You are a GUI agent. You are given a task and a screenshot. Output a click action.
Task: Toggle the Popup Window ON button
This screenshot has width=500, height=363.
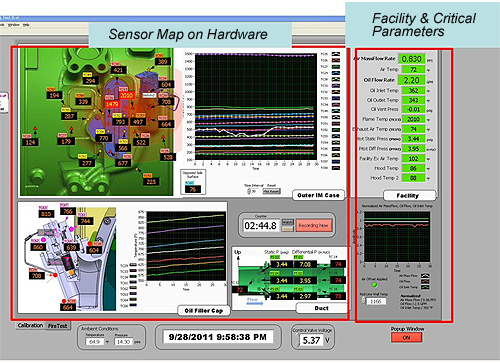(x=407, y=338)
